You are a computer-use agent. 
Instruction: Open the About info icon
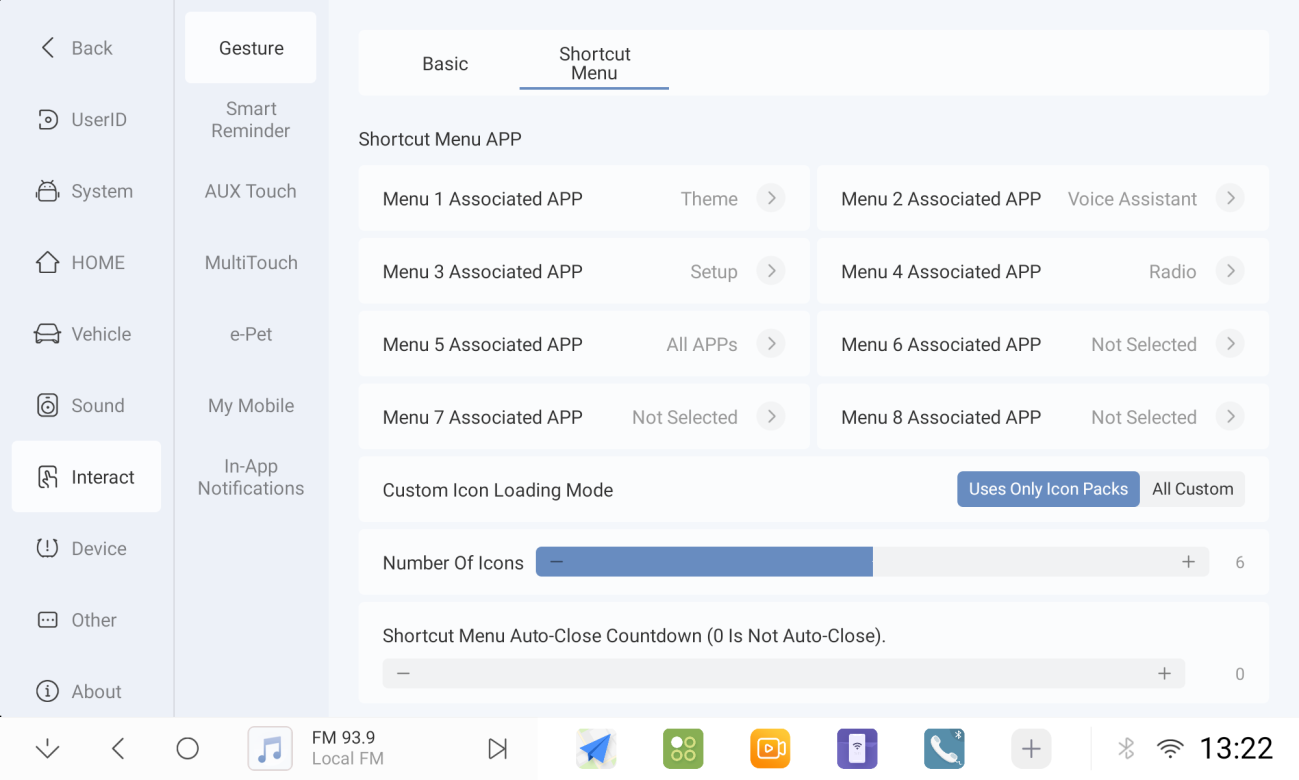pyautogui.click(x=47, y=692)
